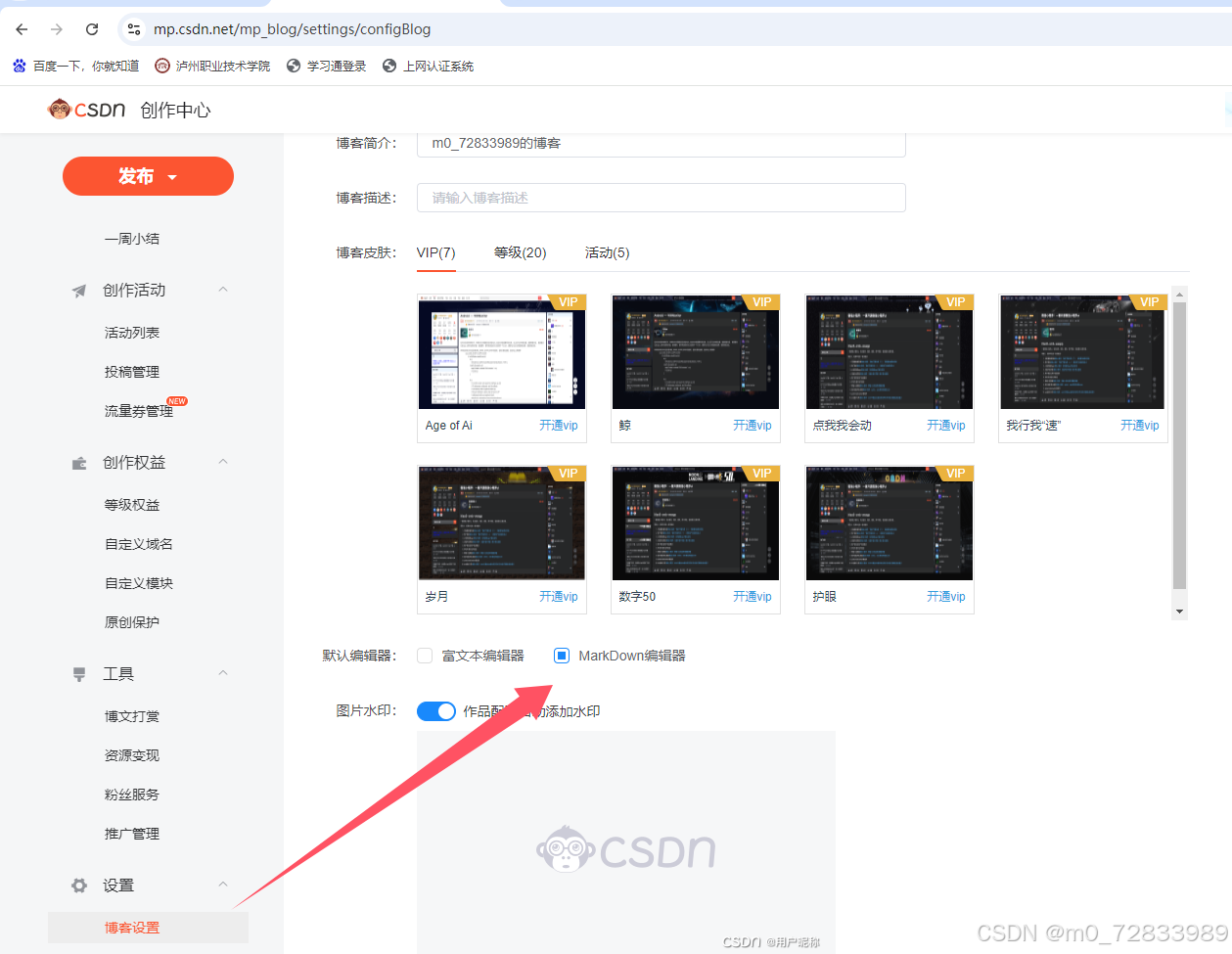The image size is (1232, 954).
Task: Click 开通vip link for Age of Ai
Action: (x=559, y=426)
